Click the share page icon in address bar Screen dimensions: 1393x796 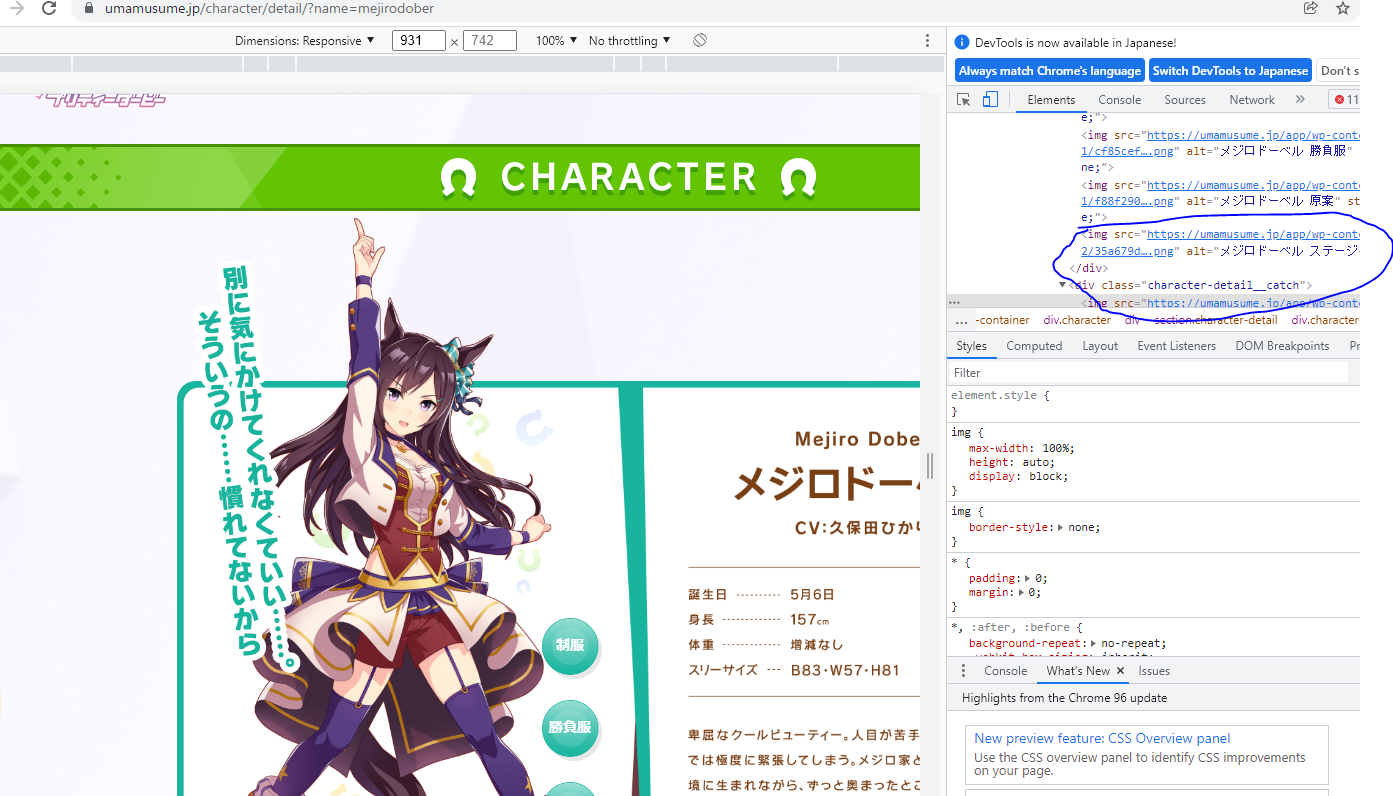tap(1311, 8)
